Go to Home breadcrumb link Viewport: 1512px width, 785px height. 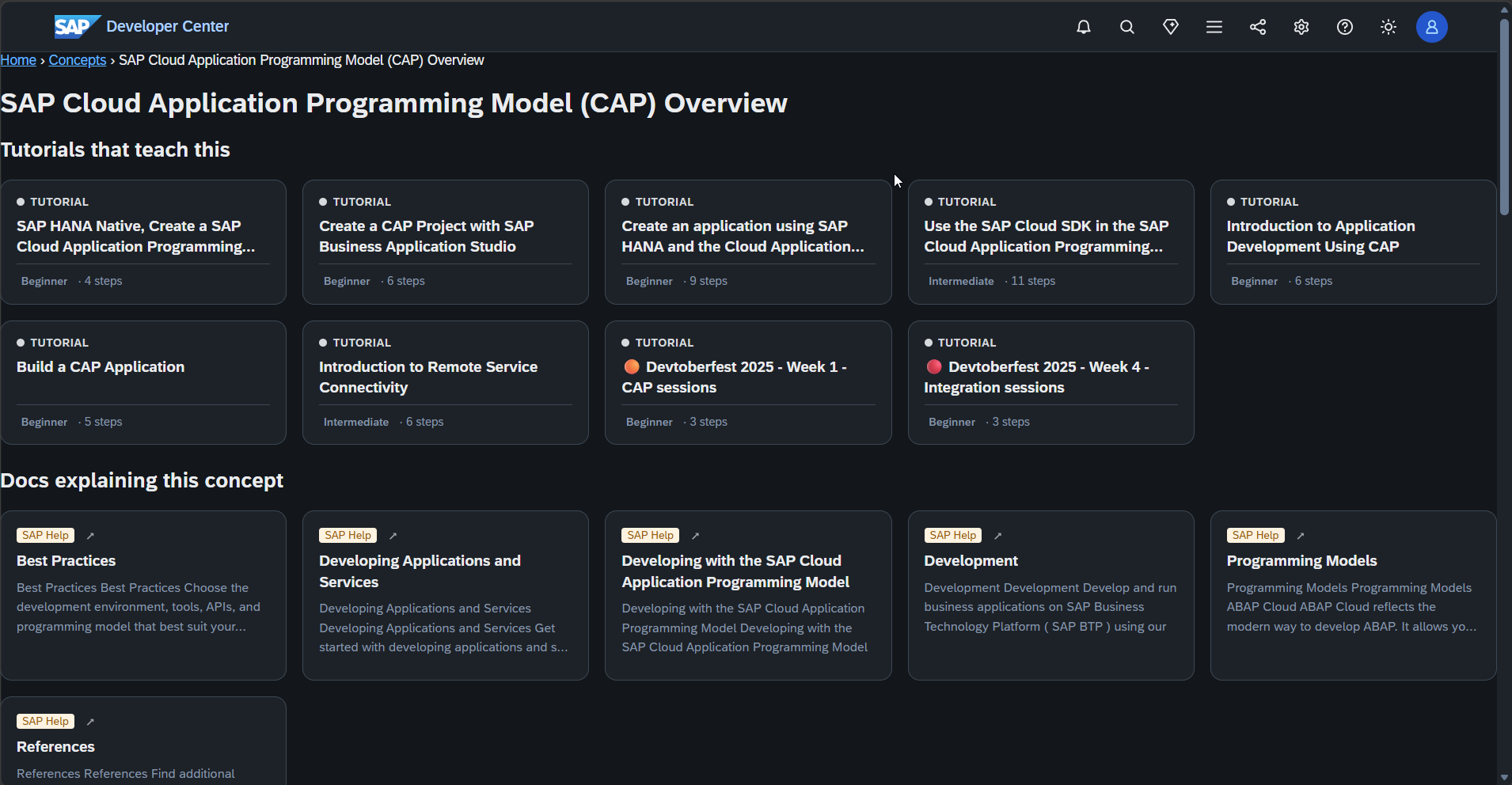[18, 60]
